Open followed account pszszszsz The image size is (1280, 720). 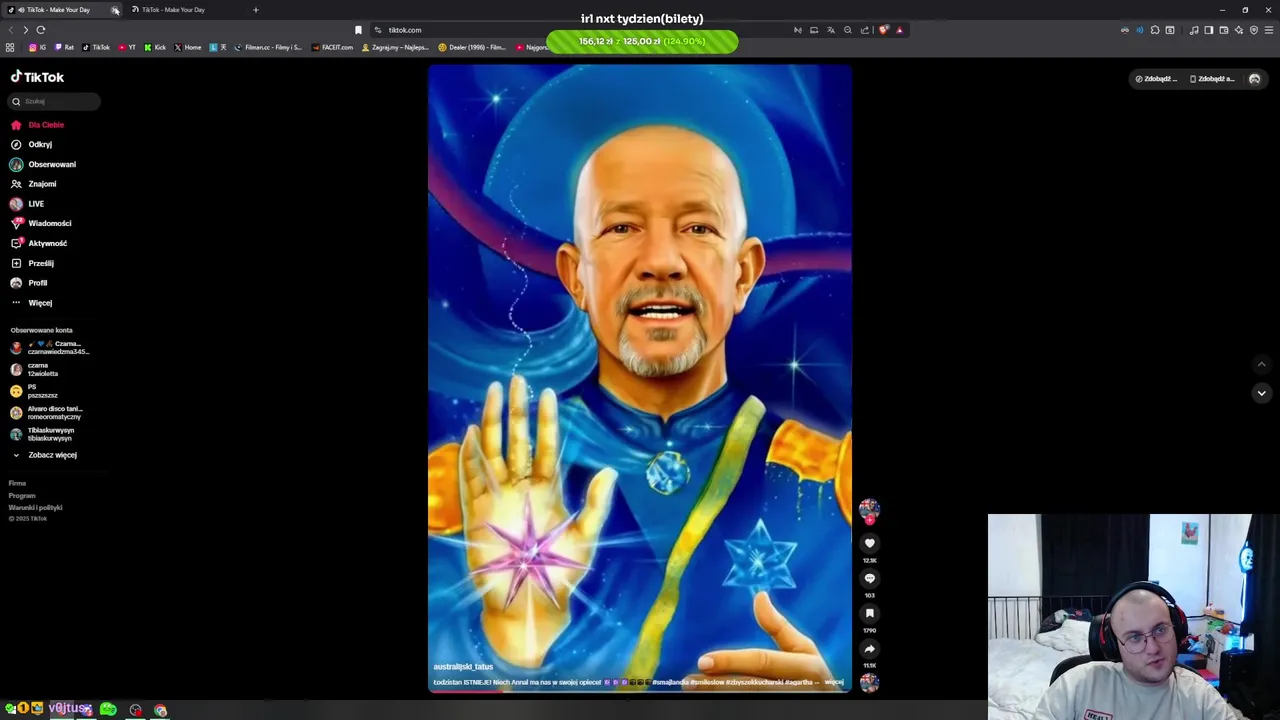(x=34, y=391)
